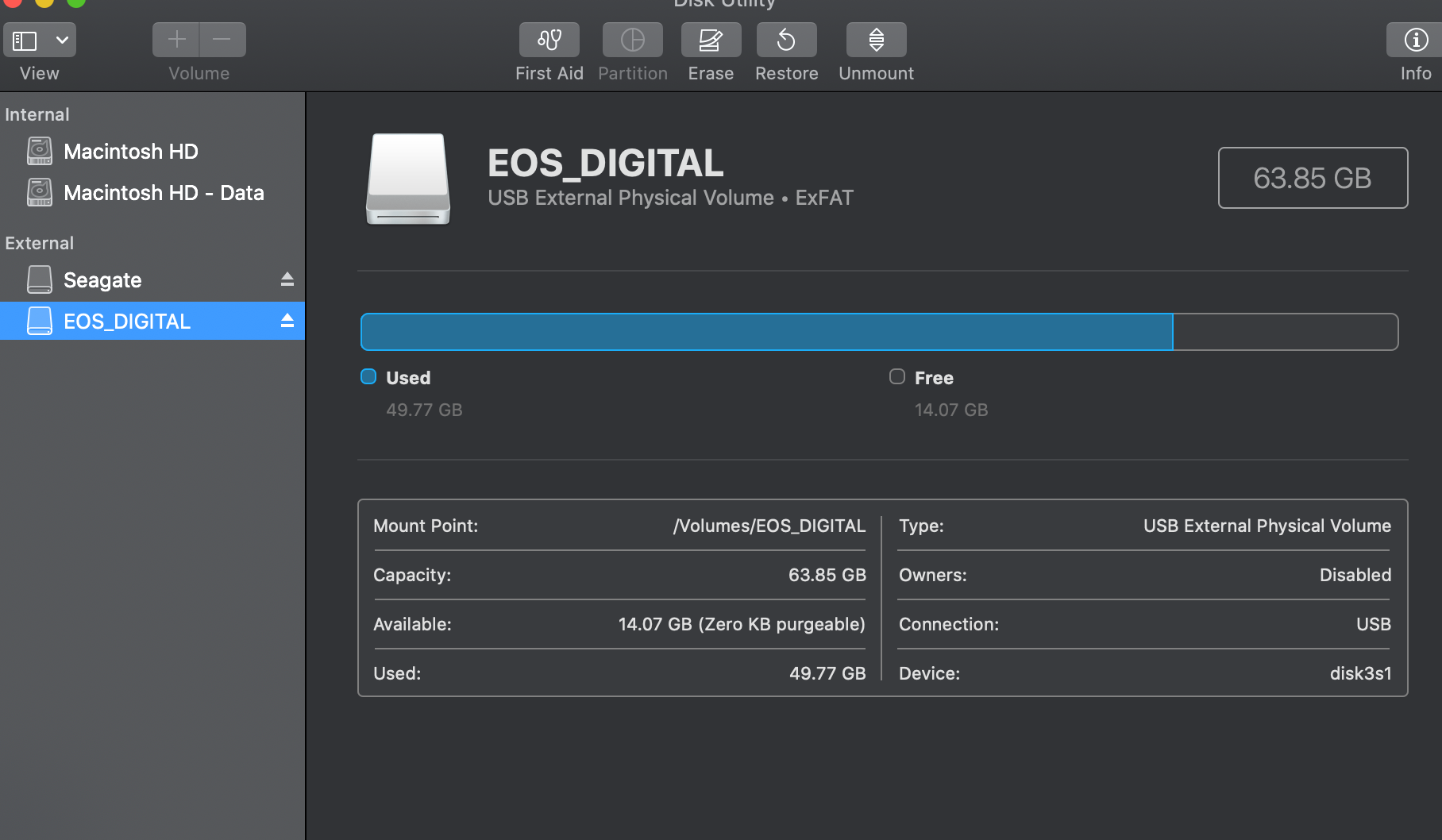1442x840 pixels.
Task: Select the Seagate drive entry
Action: click(102, 279)
